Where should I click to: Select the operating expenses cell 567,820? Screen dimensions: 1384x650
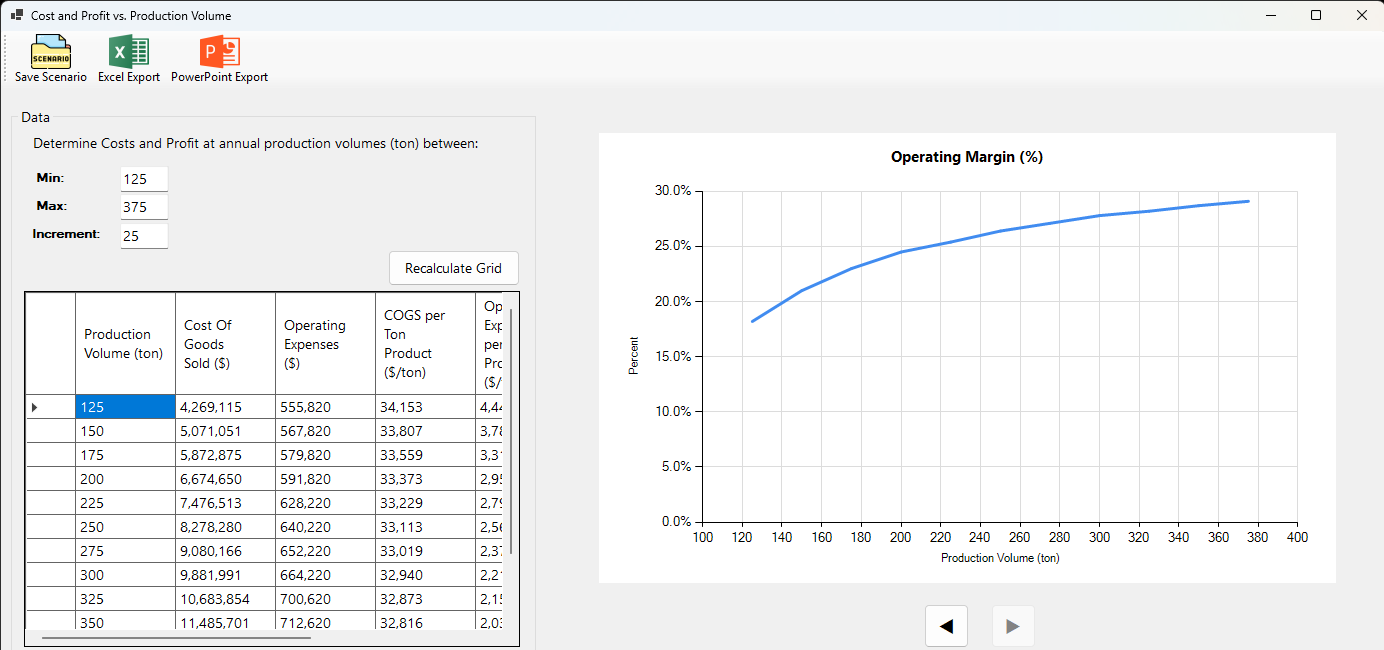point(325,431)
